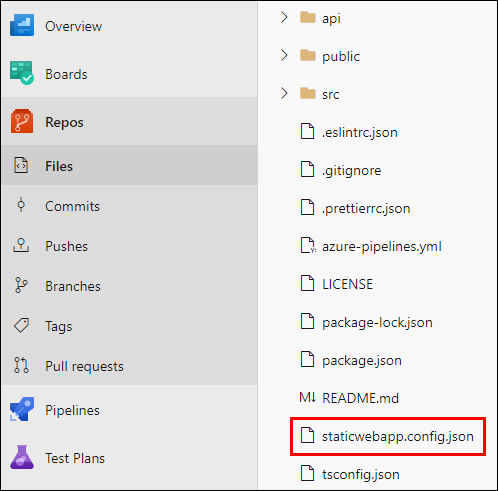Screen dimensions: 498x491
Task: Open .gitignore file name
Action: 351,171
